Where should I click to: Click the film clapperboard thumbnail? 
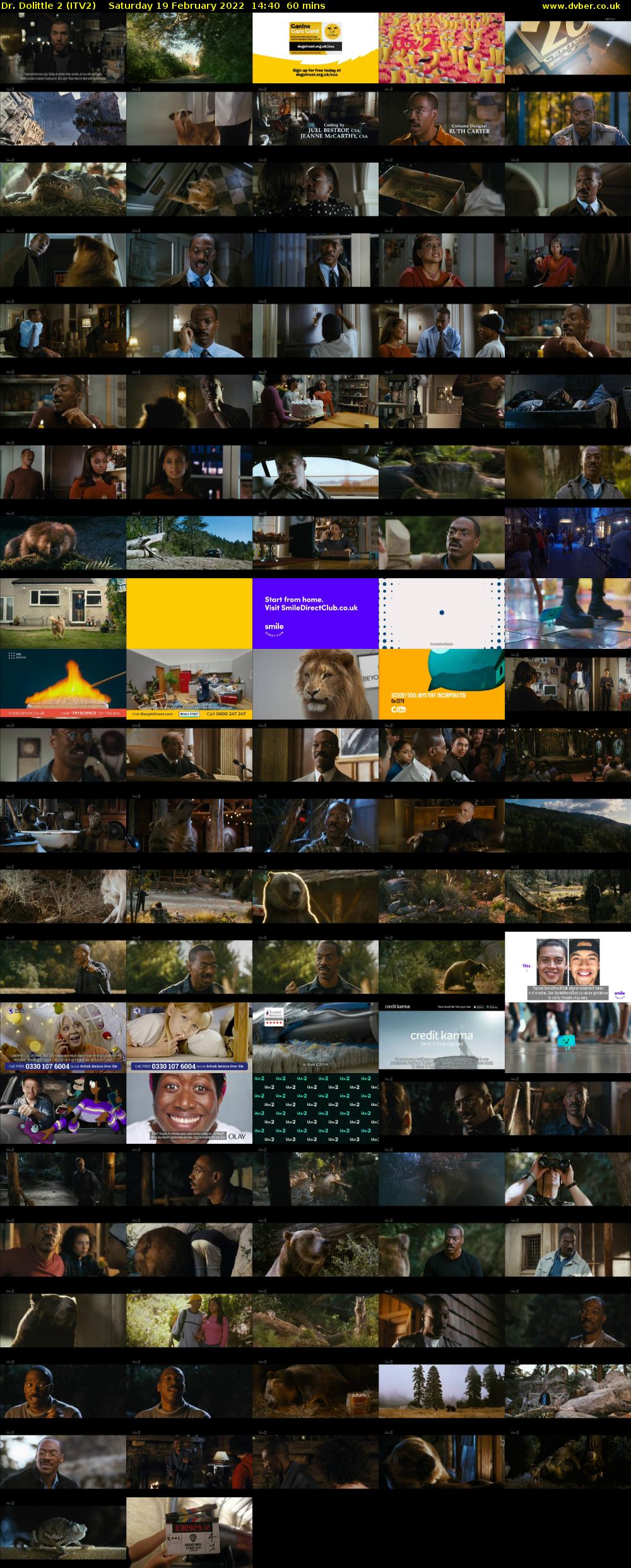tap(189, 1533)
